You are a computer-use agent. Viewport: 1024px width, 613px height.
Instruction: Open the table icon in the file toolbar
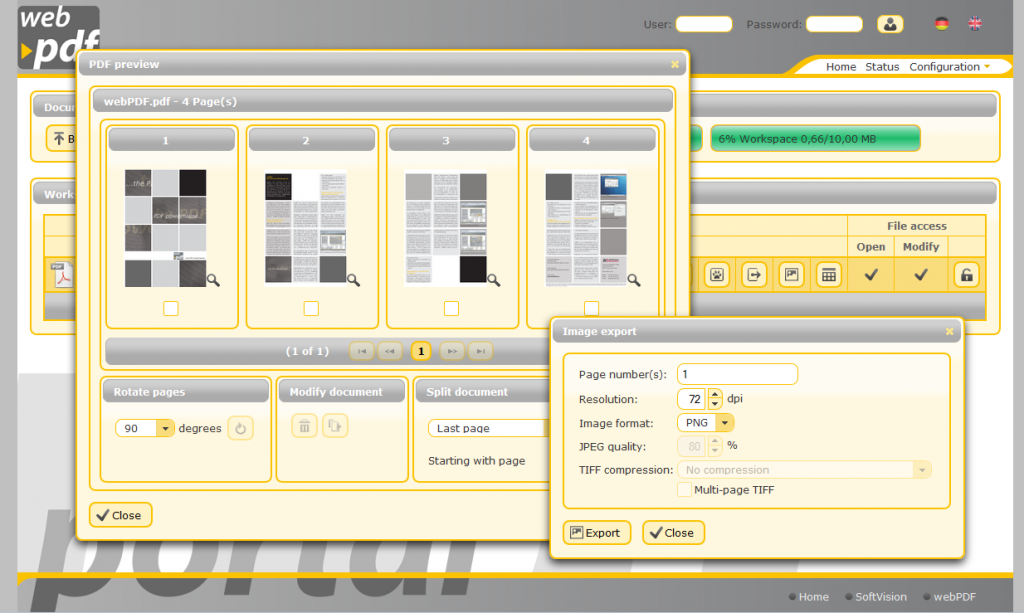point(828,274)
